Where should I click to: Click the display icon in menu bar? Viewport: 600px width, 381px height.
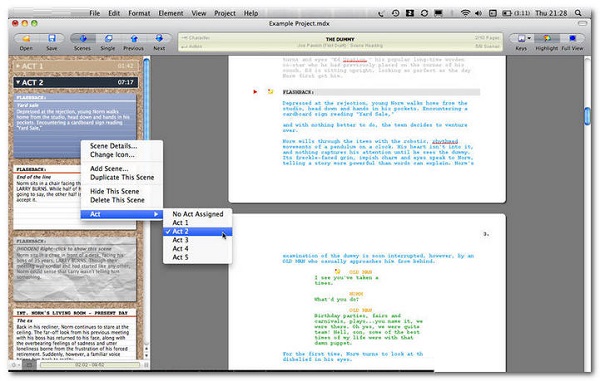point(439,13)
